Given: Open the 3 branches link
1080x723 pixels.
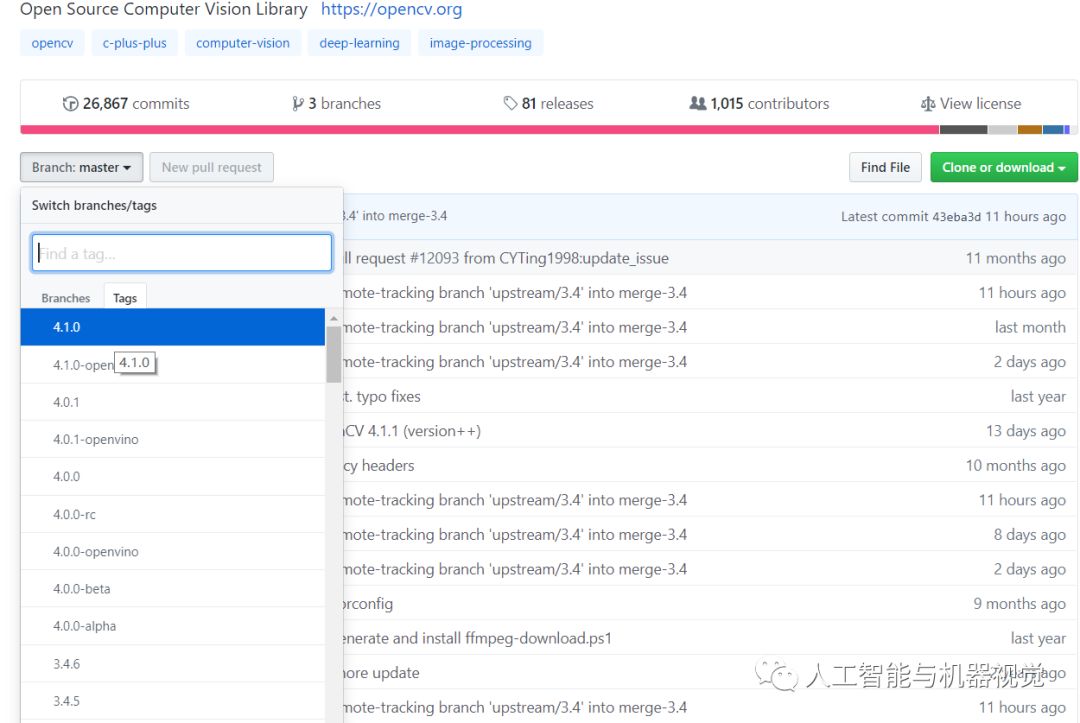Looking at the screenshot, I should (x=336, y=104).
